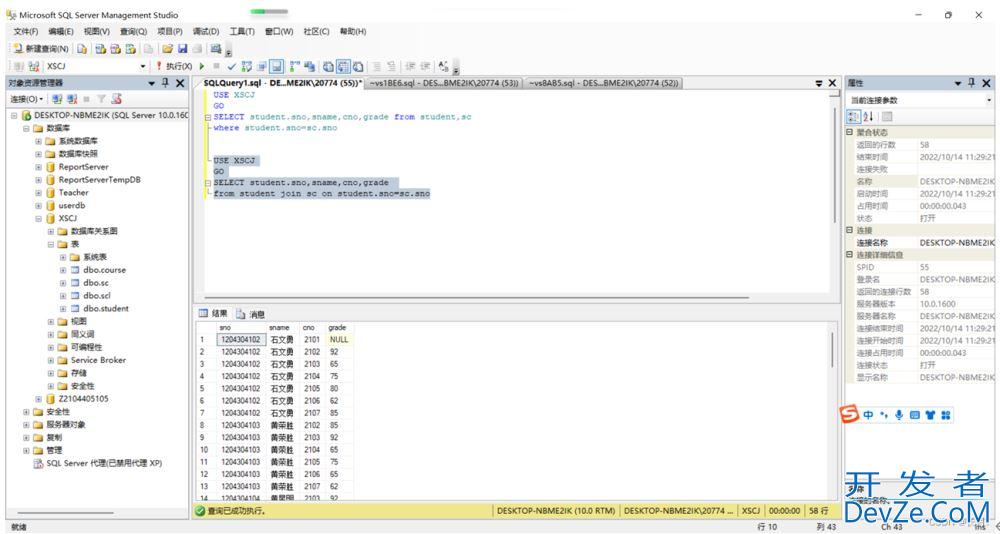Screen dimensions: 1000x534
Task: Open the 对象资源管理器 panel options arrow
Action: [152, 84]
